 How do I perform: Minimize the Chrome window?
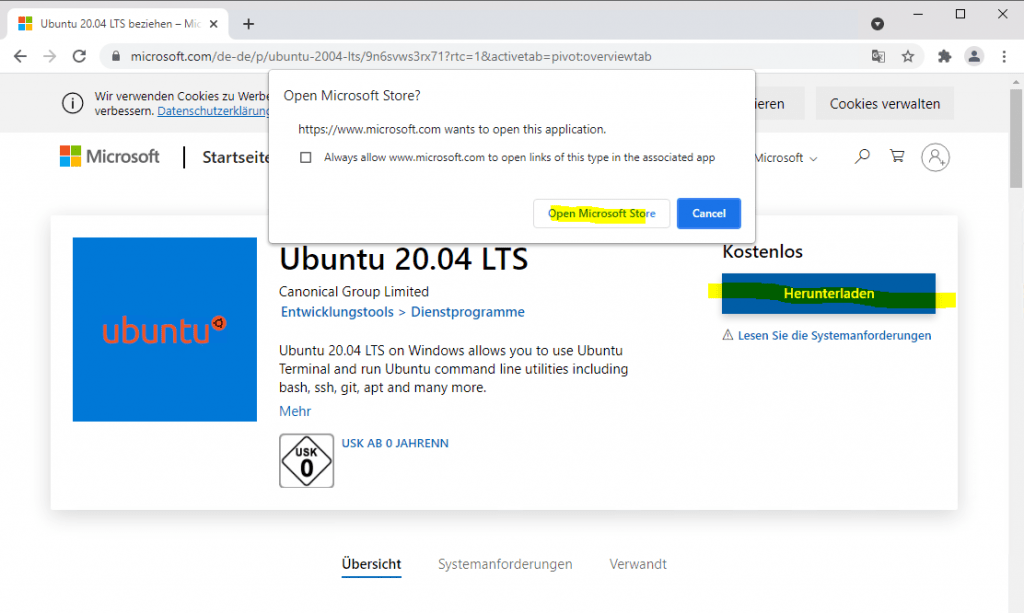pos(918,14)
